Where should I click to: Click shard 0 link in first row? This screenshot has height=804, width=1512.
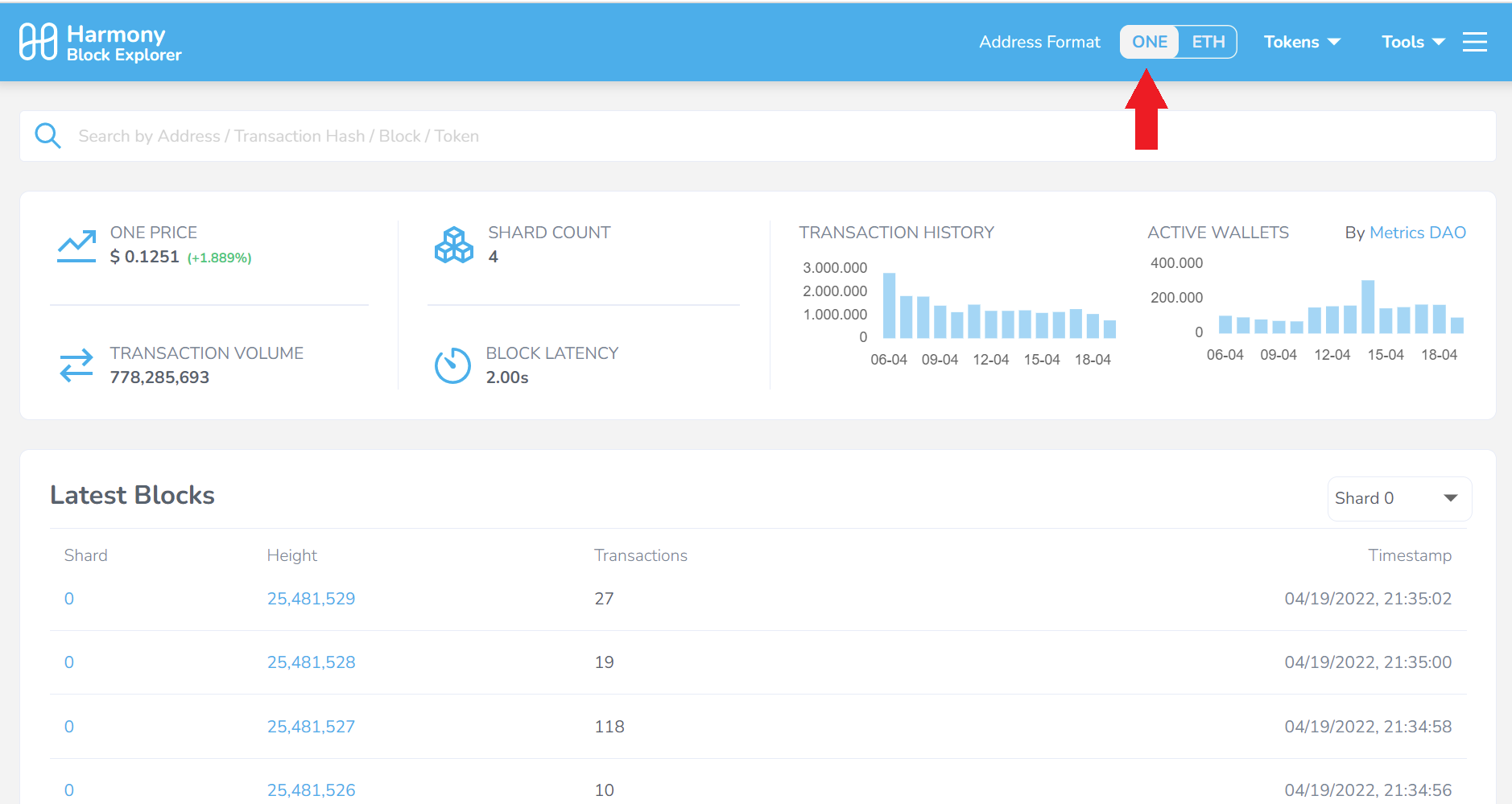[69, 599]
